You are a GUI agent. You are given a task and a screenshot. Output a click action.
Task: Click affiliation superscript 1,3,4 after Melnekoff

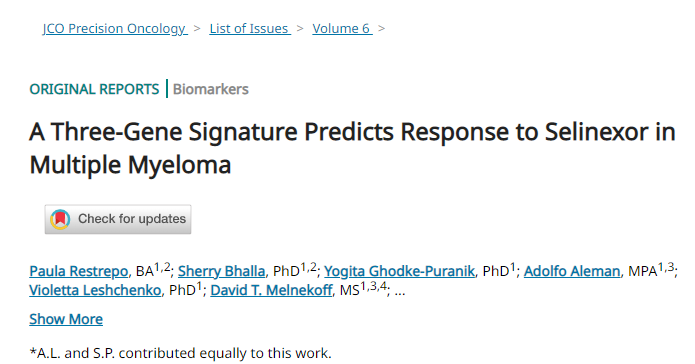(x=374, y=286)
